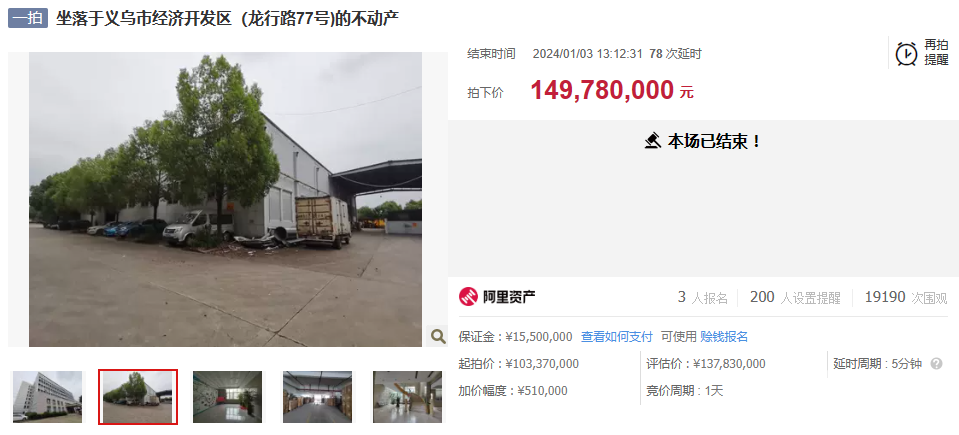Click the alarm clock re-auction reminder icon

pyautogui.click(x=906, y=53)
